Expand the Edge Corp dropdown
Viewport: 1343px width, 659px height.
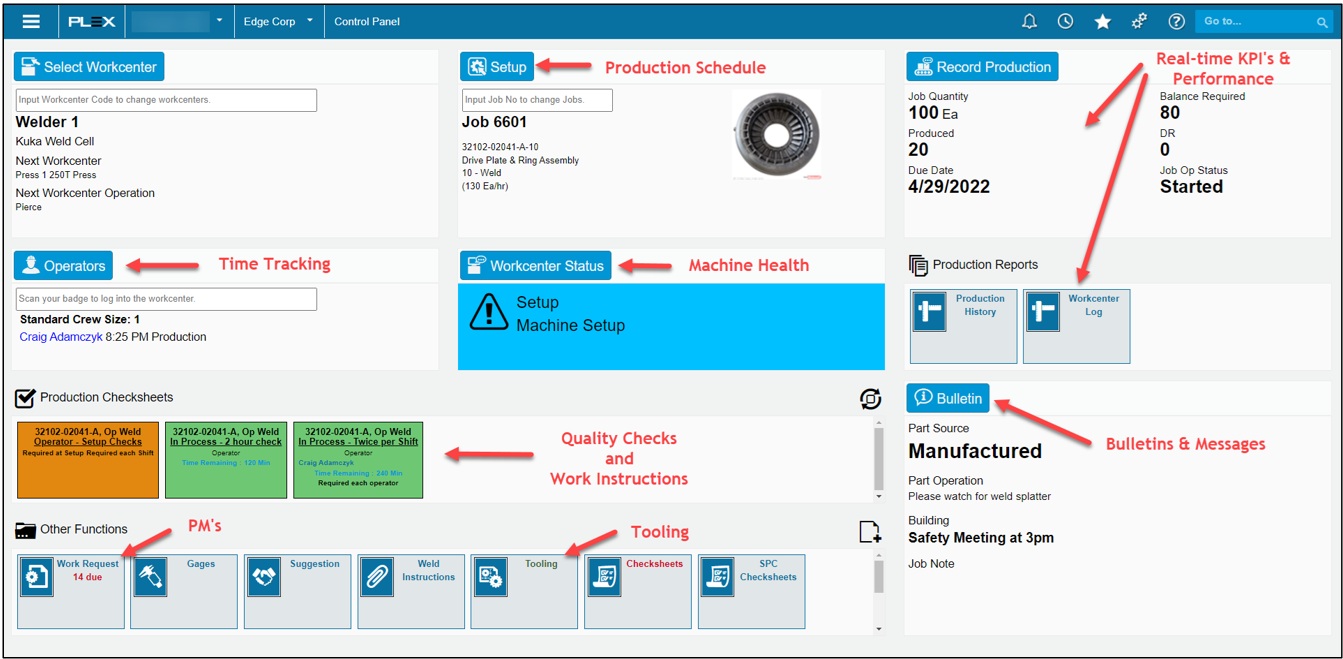pos(279,21)
